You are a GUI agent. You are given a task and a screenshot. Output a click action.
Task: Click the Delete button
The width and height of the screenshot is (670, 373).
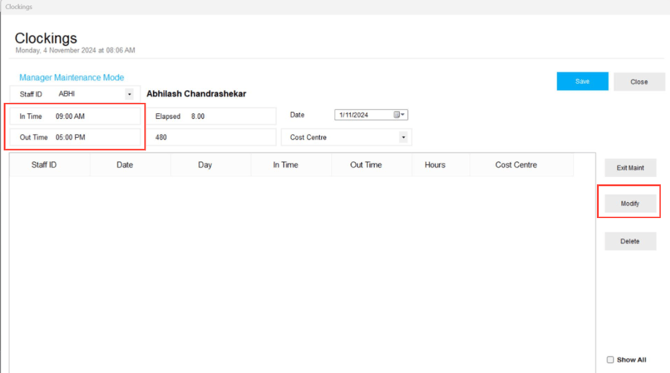point(630,241)
